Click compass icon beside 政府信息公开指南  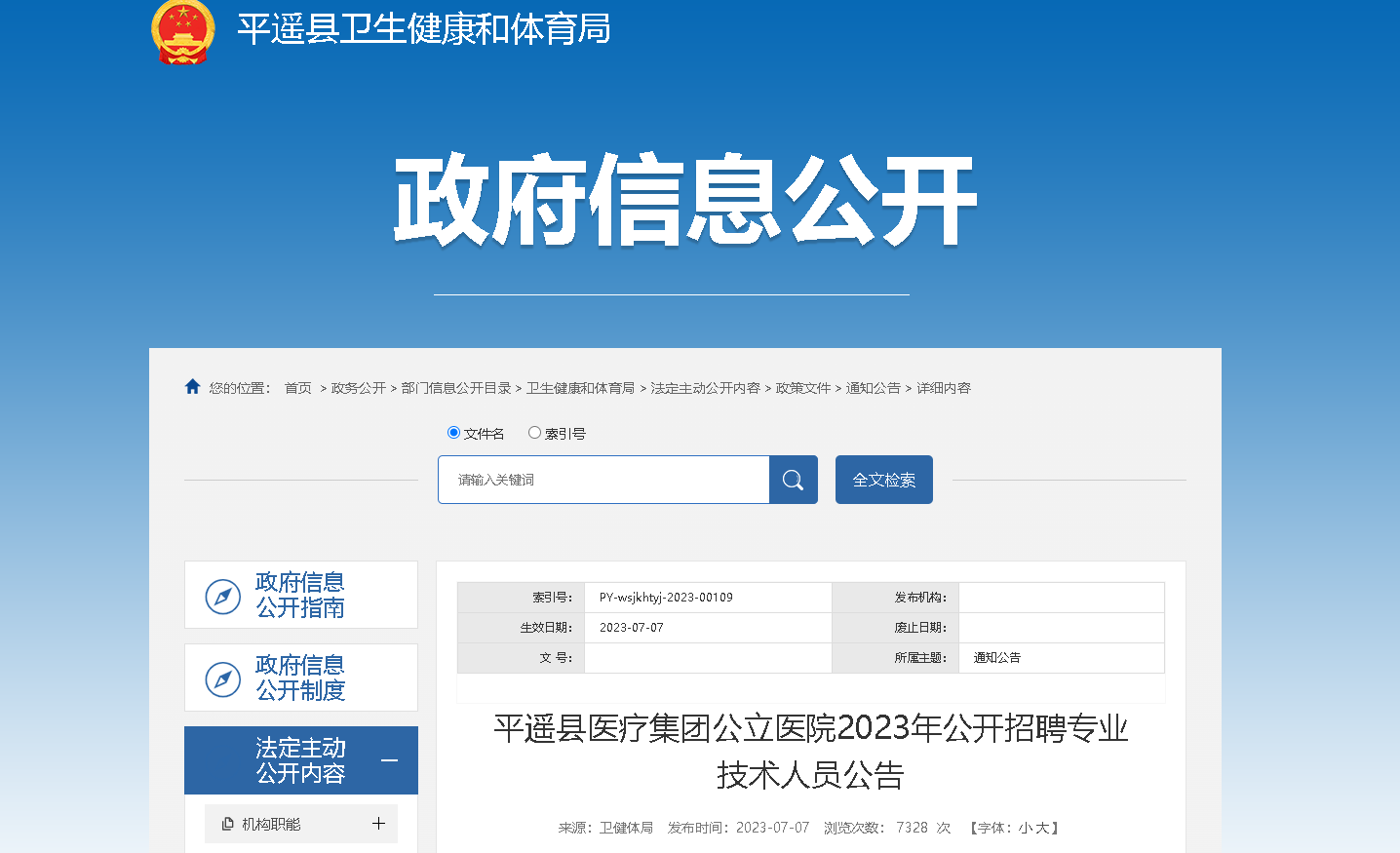click(223, 597)
